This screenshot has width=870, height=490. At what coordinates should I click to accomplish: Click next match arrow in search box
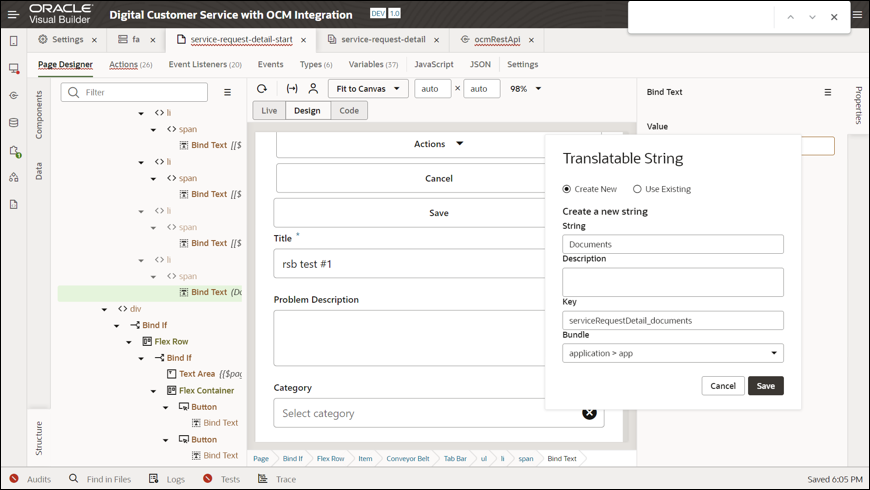pos(812,17)
